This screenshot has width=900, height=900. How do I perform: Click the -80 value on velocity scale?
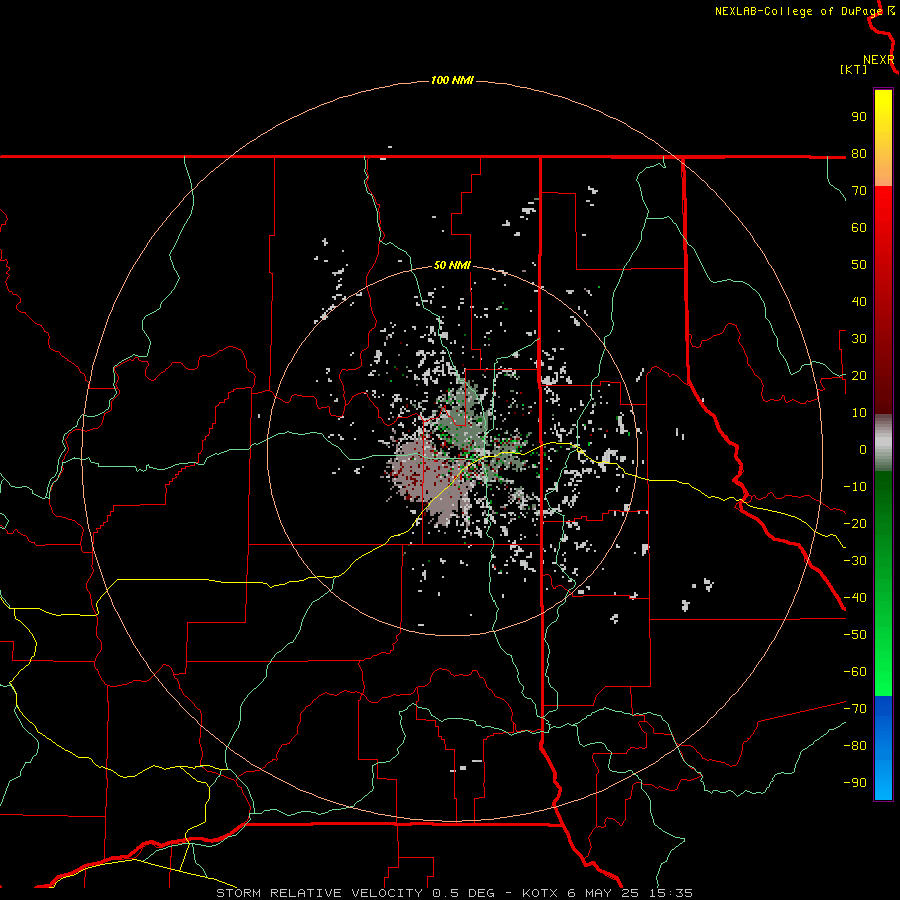click(855, 746)
